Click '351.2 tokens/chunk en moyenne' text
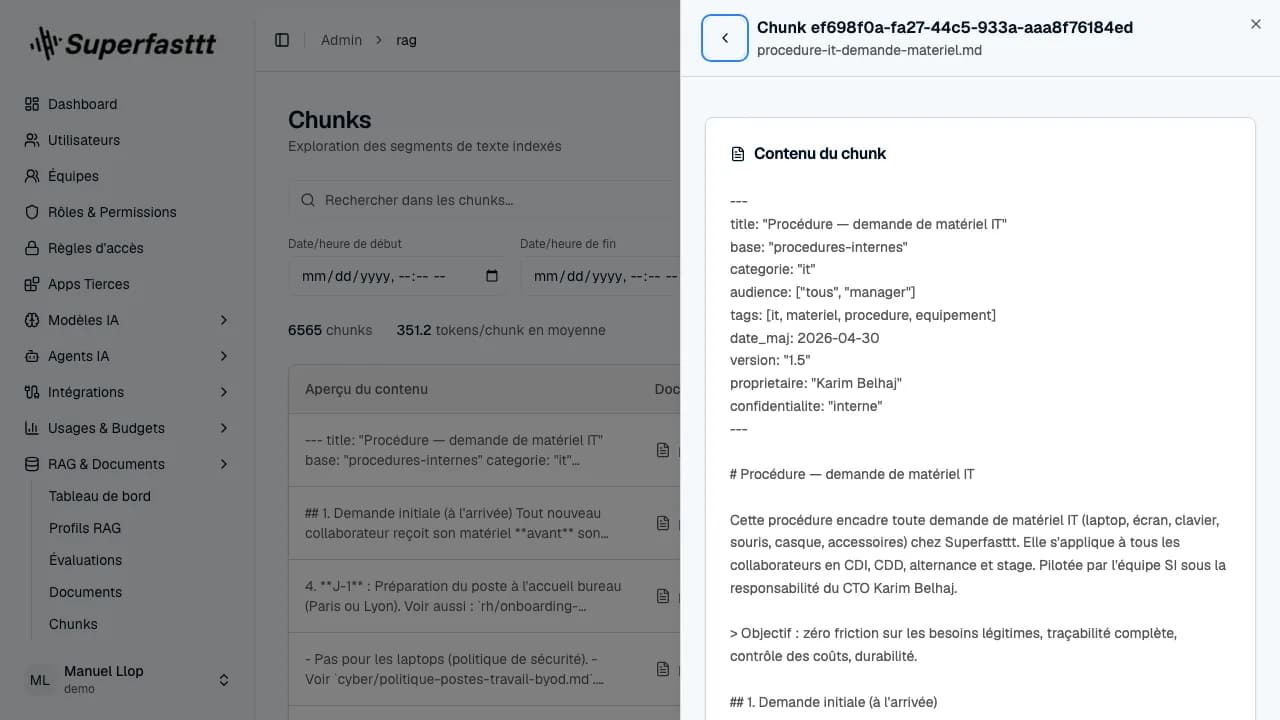 501,330
